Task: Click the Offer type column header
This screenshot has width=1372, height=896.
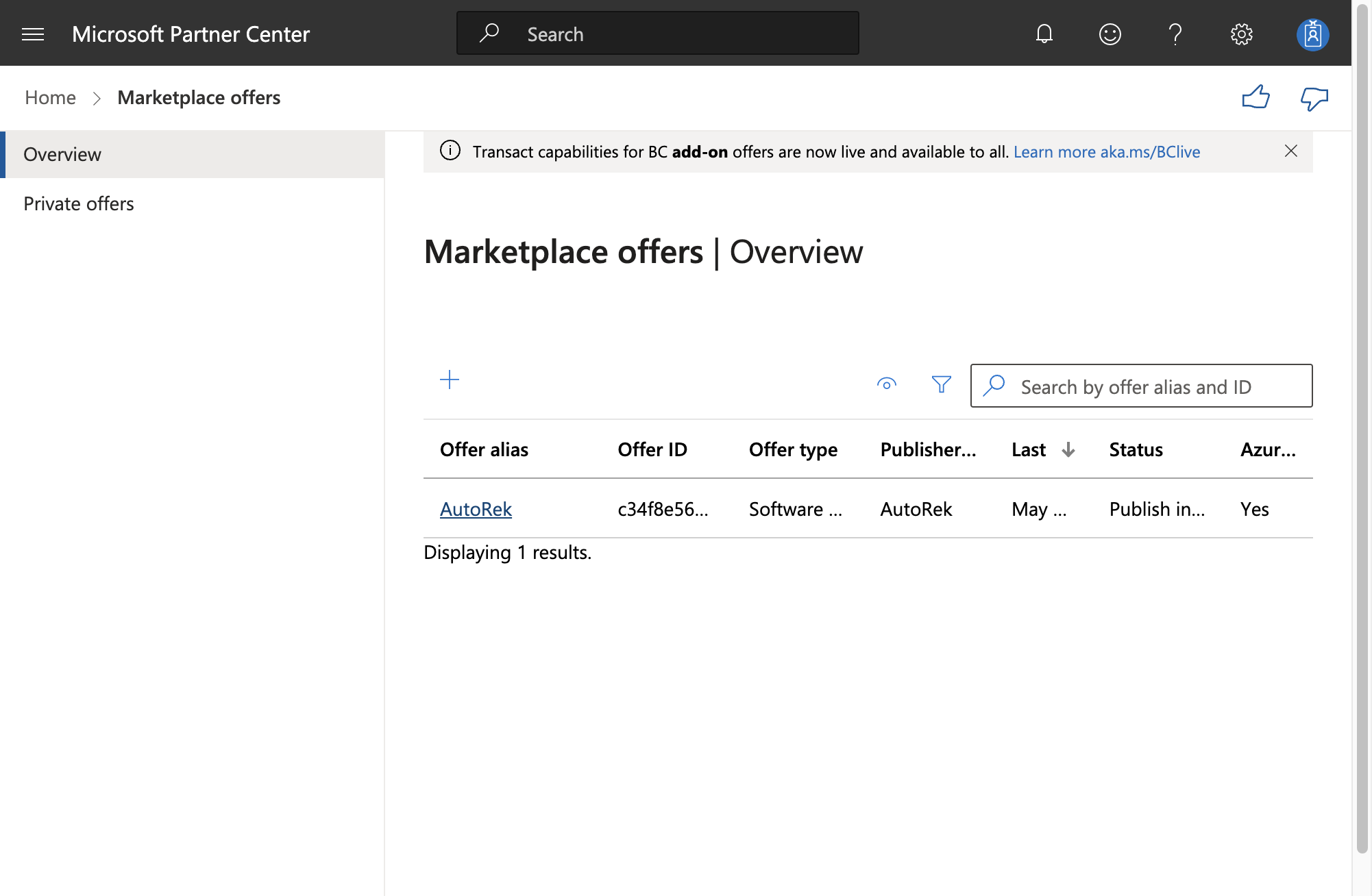Action: click(793, 449)
